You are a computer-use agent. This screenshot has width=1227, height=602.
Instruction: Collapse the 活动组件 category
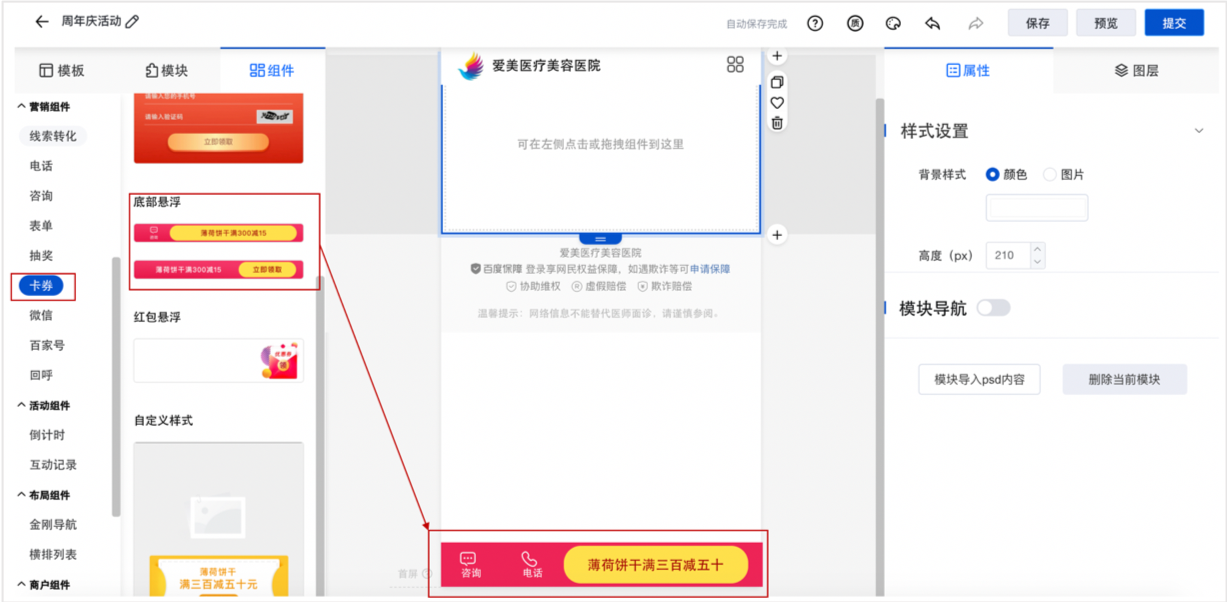click(x=22, y=406)
